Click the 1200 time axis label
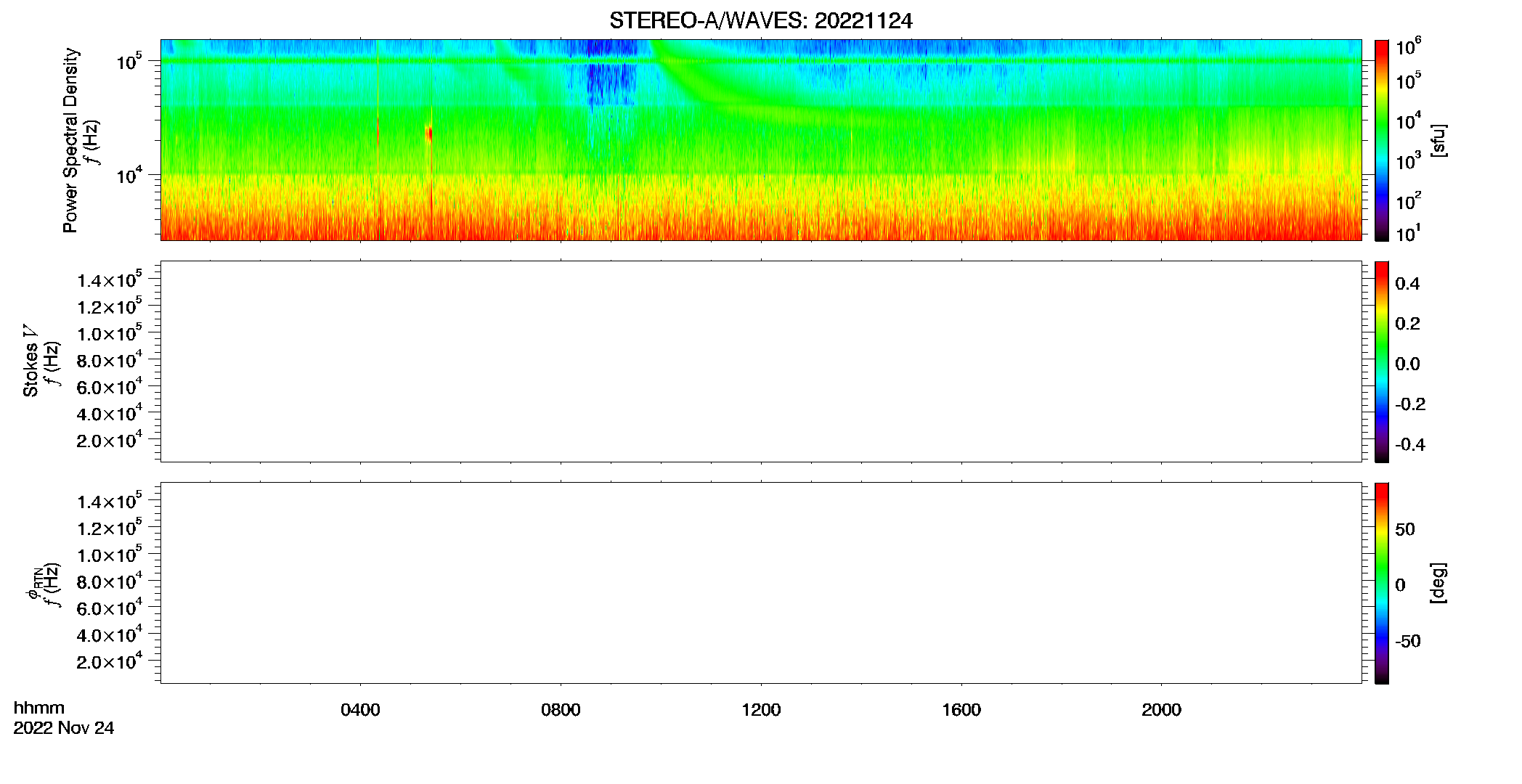This screenshot has width=1522, height=784. click(x=761, y=710)
